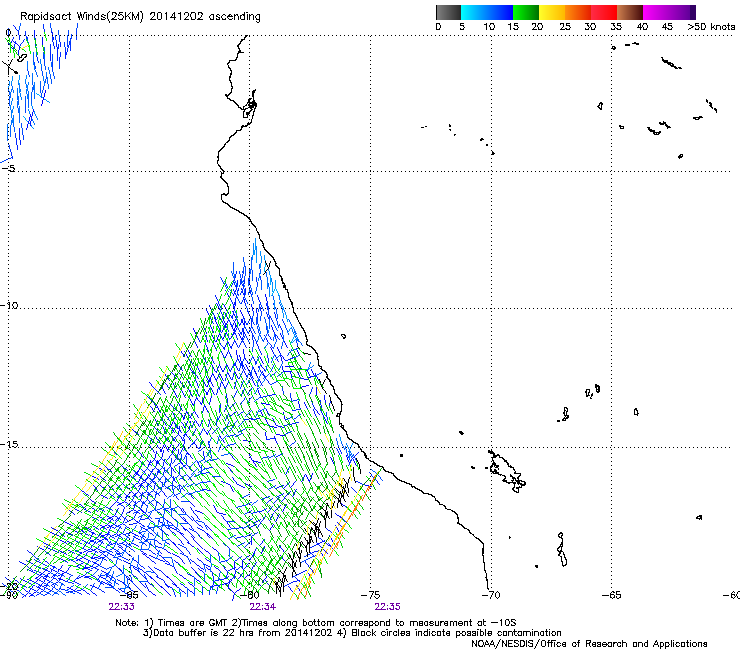Click the "-65" longitude axis label
This screenshot has width=740, height=650.
coord(612,595)
